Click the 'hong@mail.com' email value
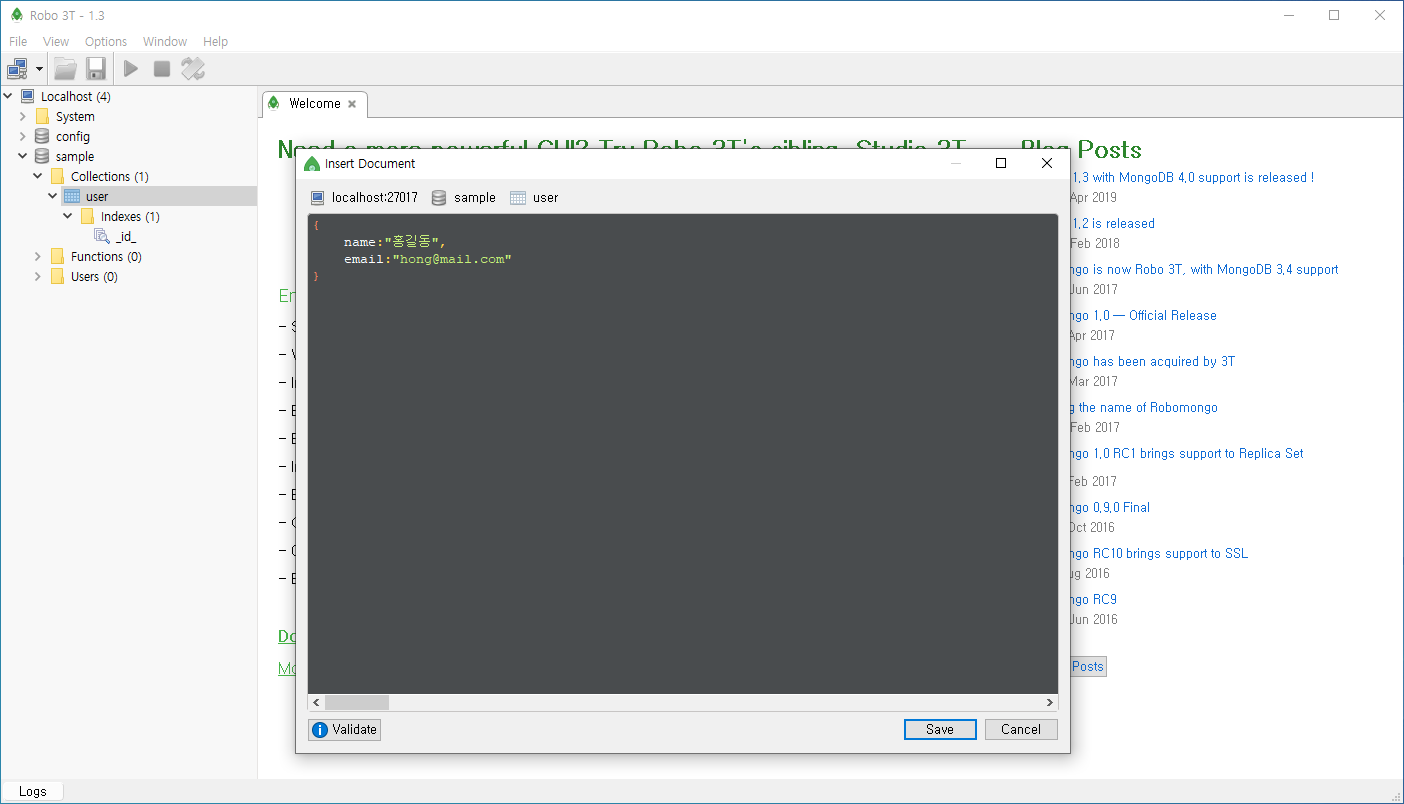The height and width of the screenshot is (804, 1404). point(452,259)
